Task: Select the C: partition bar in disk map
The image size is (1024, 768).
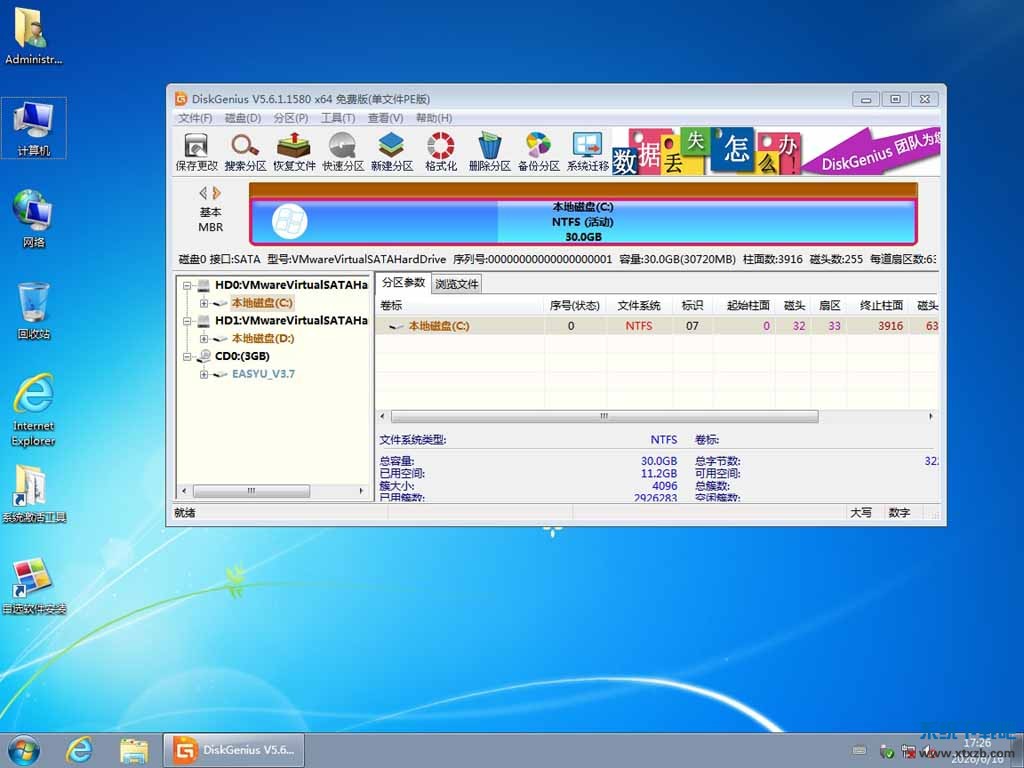Action: 583,222
